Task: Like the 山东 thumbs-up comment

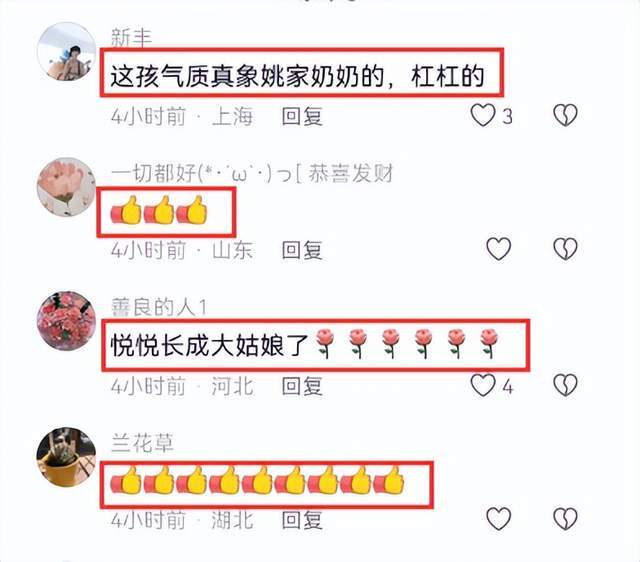Action: tap(498, 249)
